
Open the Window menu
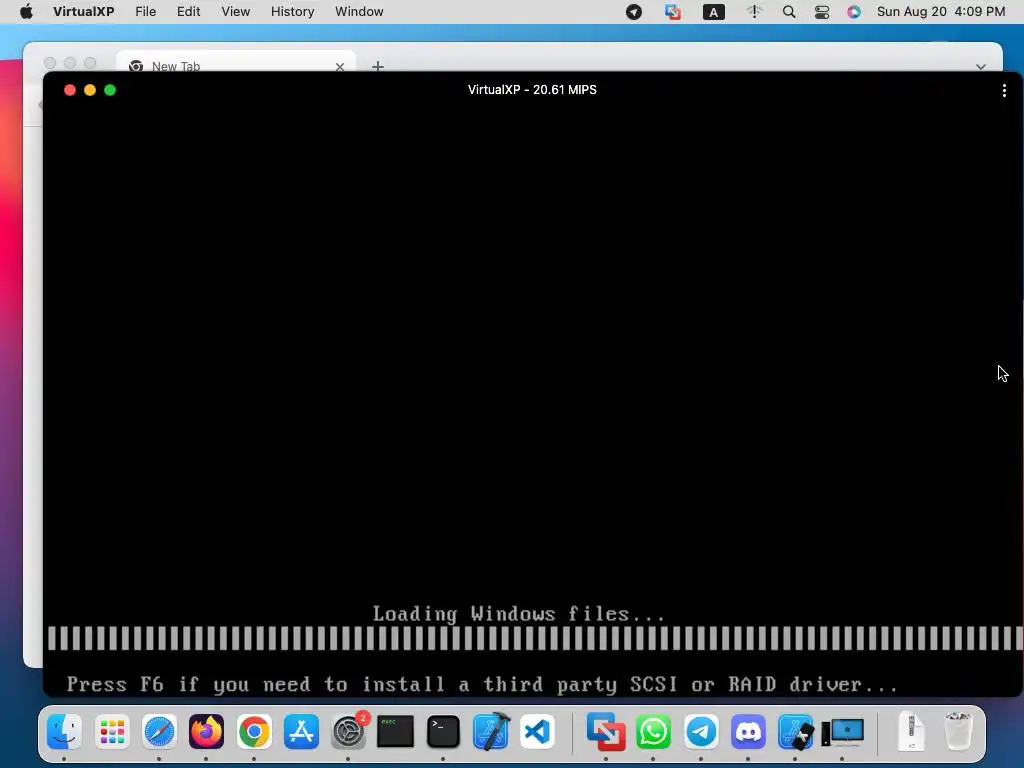pos(359,12)
